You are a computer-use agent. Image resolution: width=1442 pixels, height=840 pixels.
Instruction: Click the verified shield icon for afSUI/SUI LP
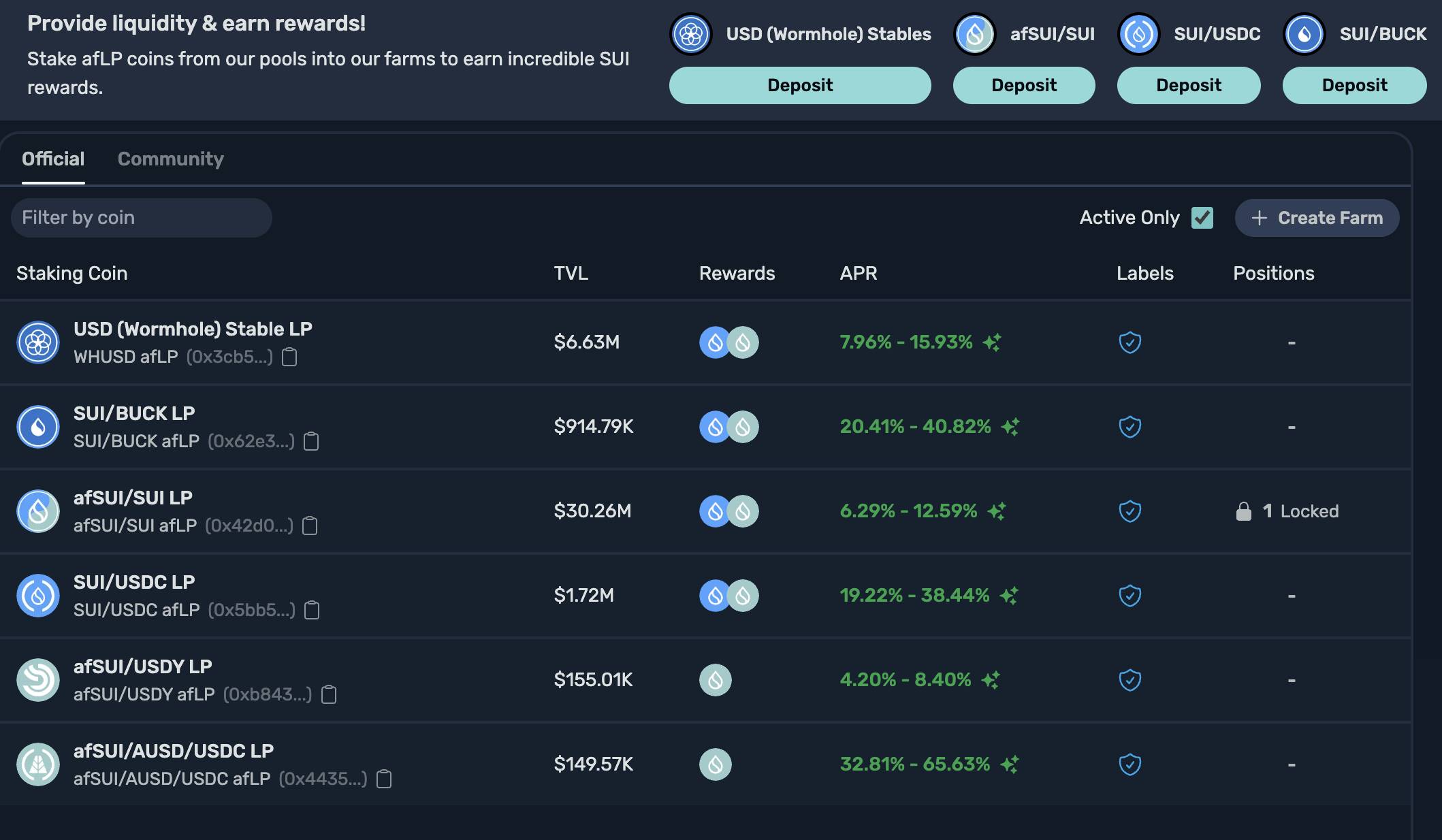pos(1130,510)
